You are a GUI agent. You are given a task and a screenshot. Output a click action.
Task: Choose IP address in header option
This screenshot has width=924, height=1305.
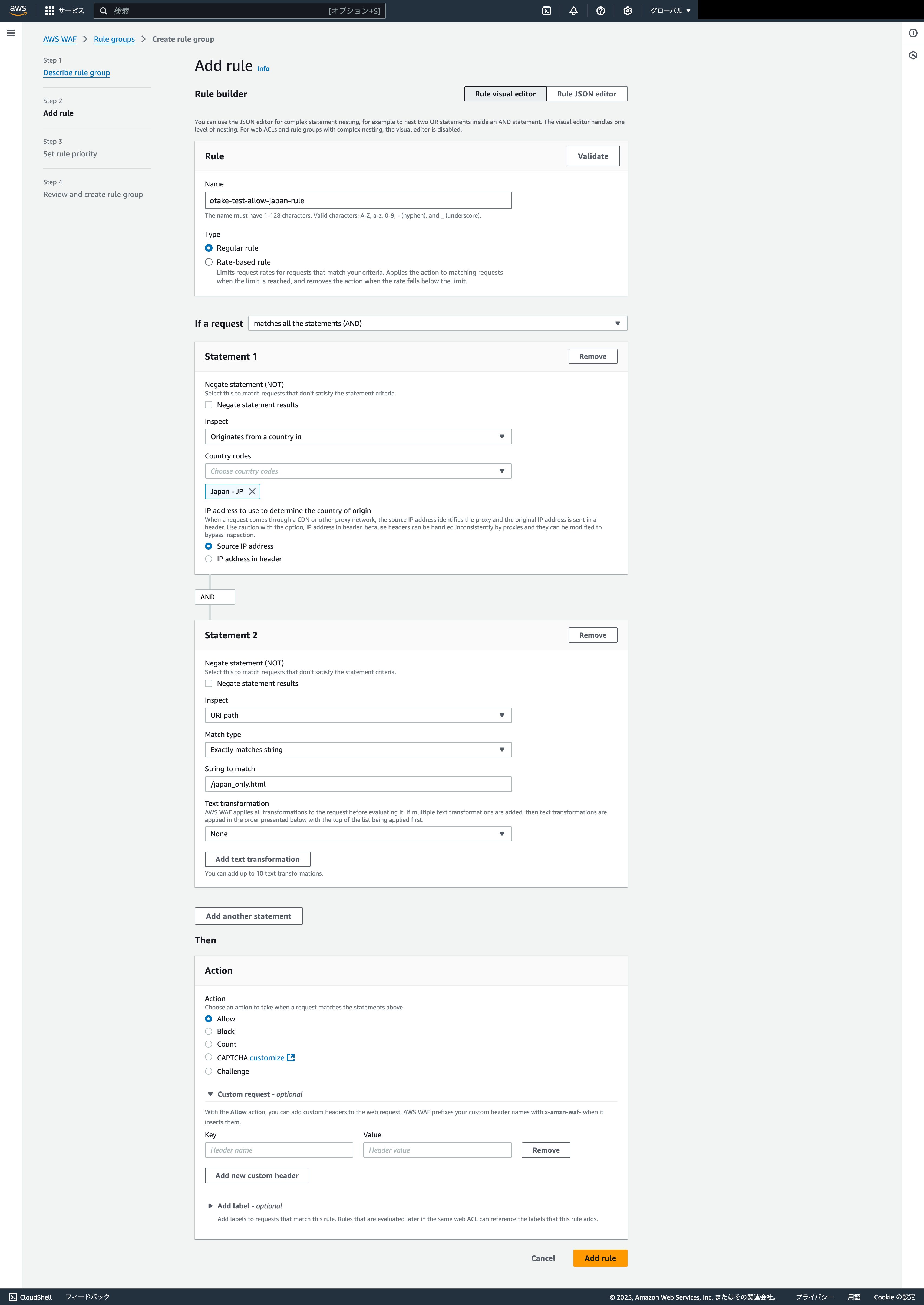pos(208,559)
